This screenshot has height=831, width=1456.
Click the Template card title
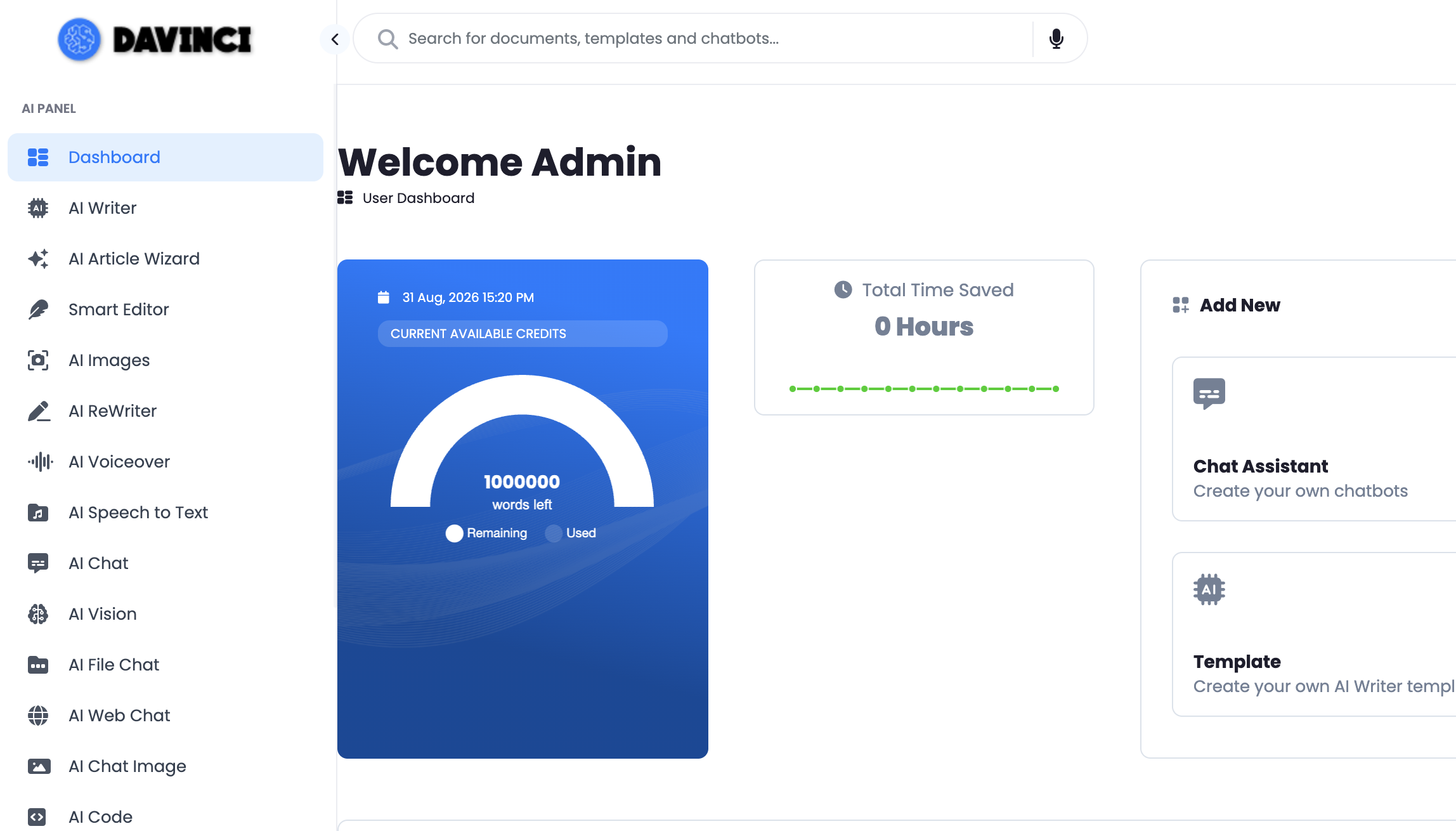[x=1237, y=662]
